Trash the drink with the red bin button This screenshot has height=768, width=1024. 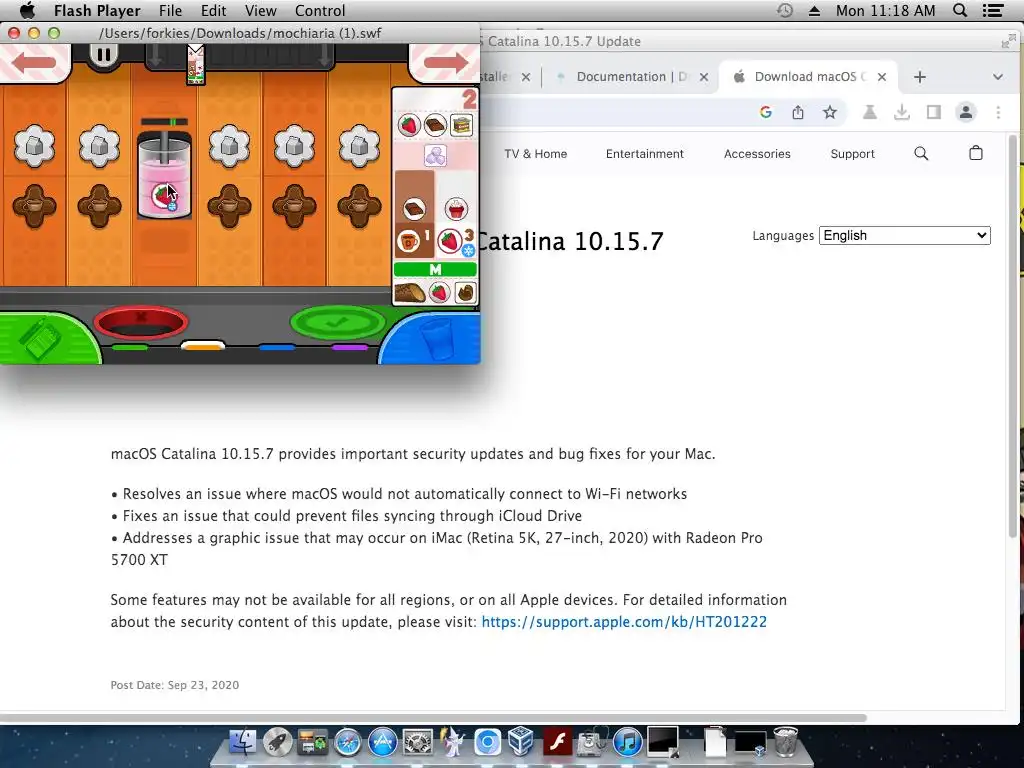tap(141, 321)
